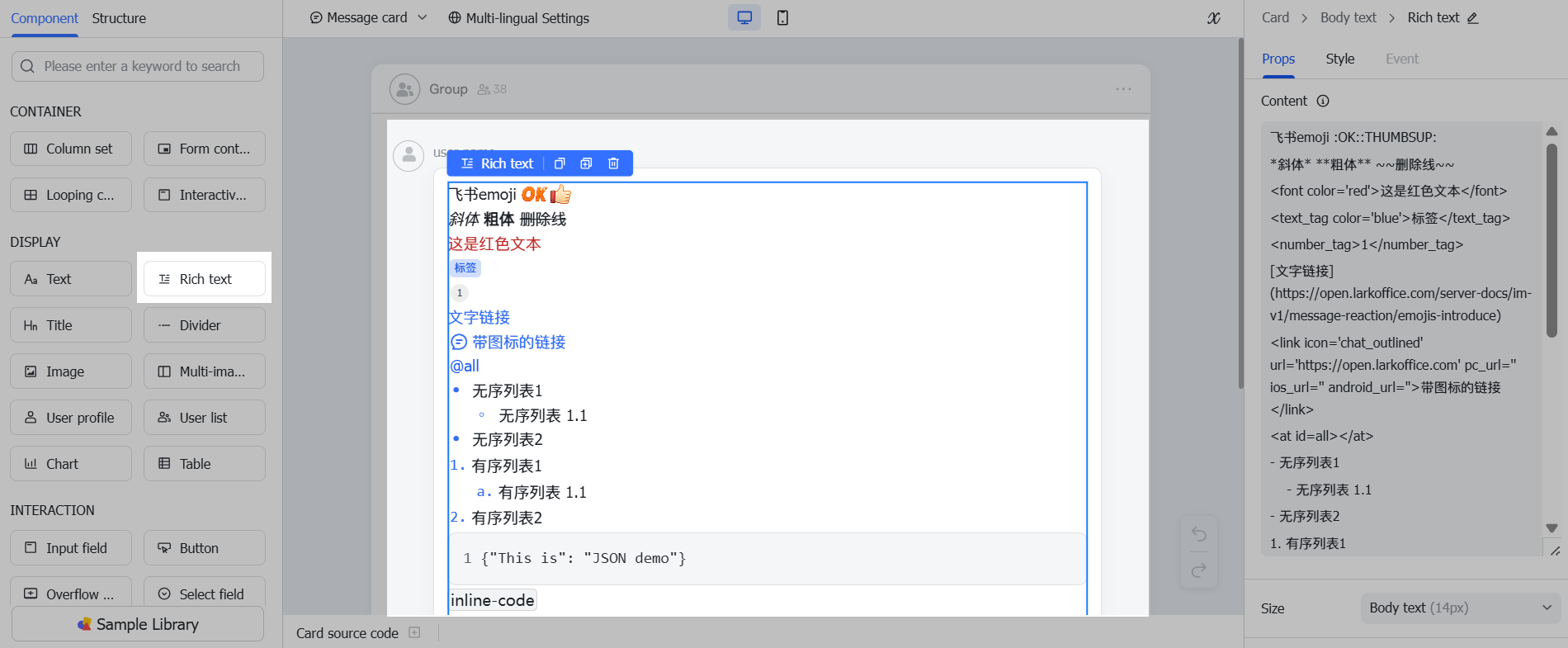The height and width of the screenshot is (648, 1568).
Task: Click the Rich text selected component label
Action: 498,163
